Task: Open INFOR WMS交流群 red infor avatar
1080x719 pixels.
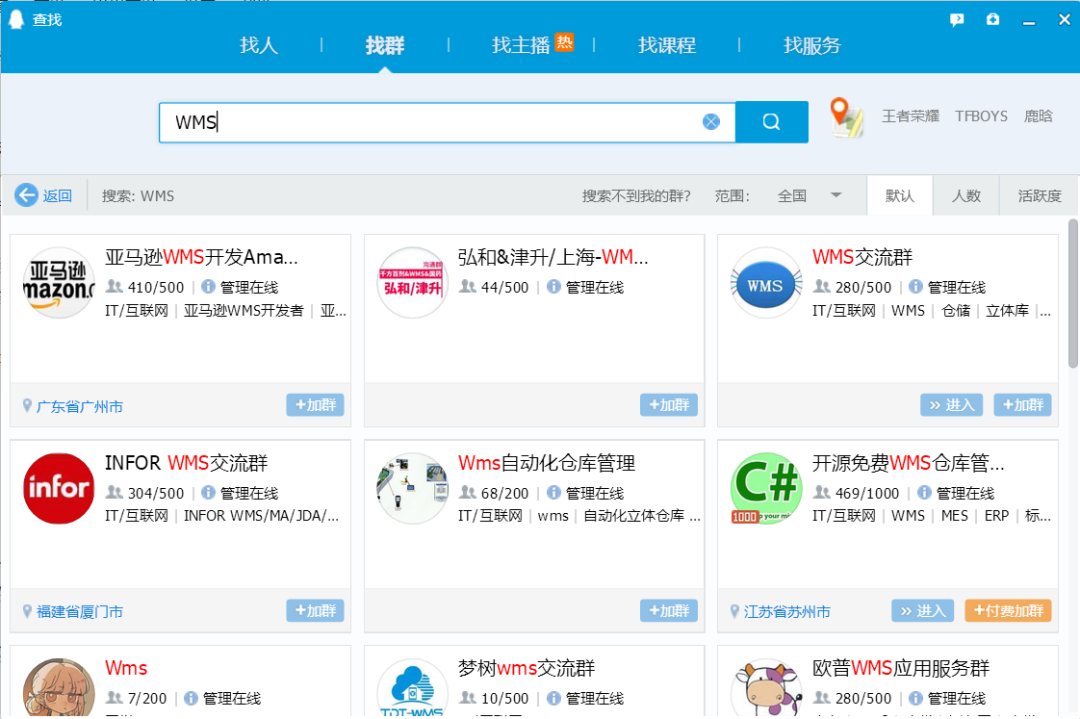Action: click(x=59, y=488)
